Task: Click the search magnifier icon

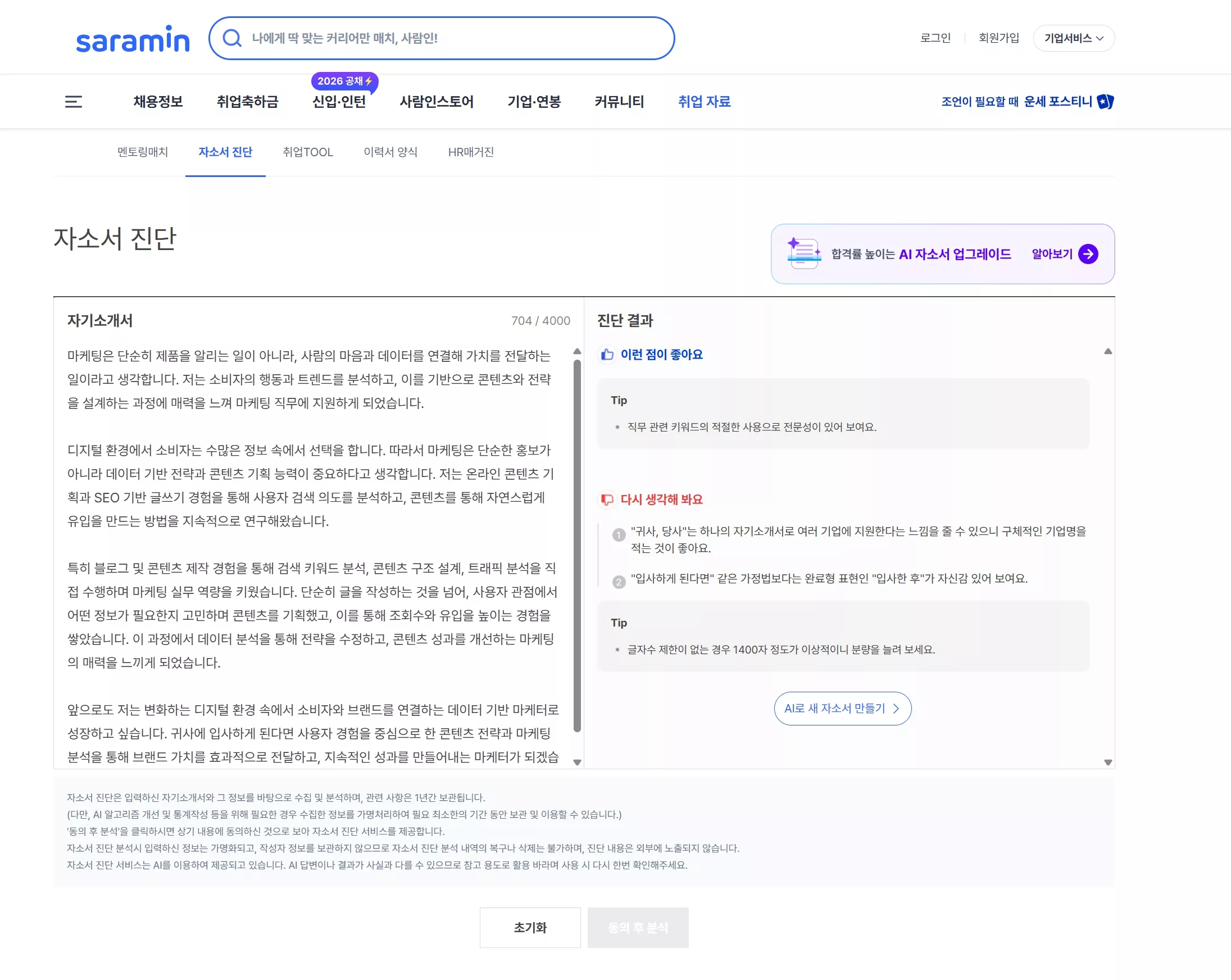Action: (x=231, y=38)
